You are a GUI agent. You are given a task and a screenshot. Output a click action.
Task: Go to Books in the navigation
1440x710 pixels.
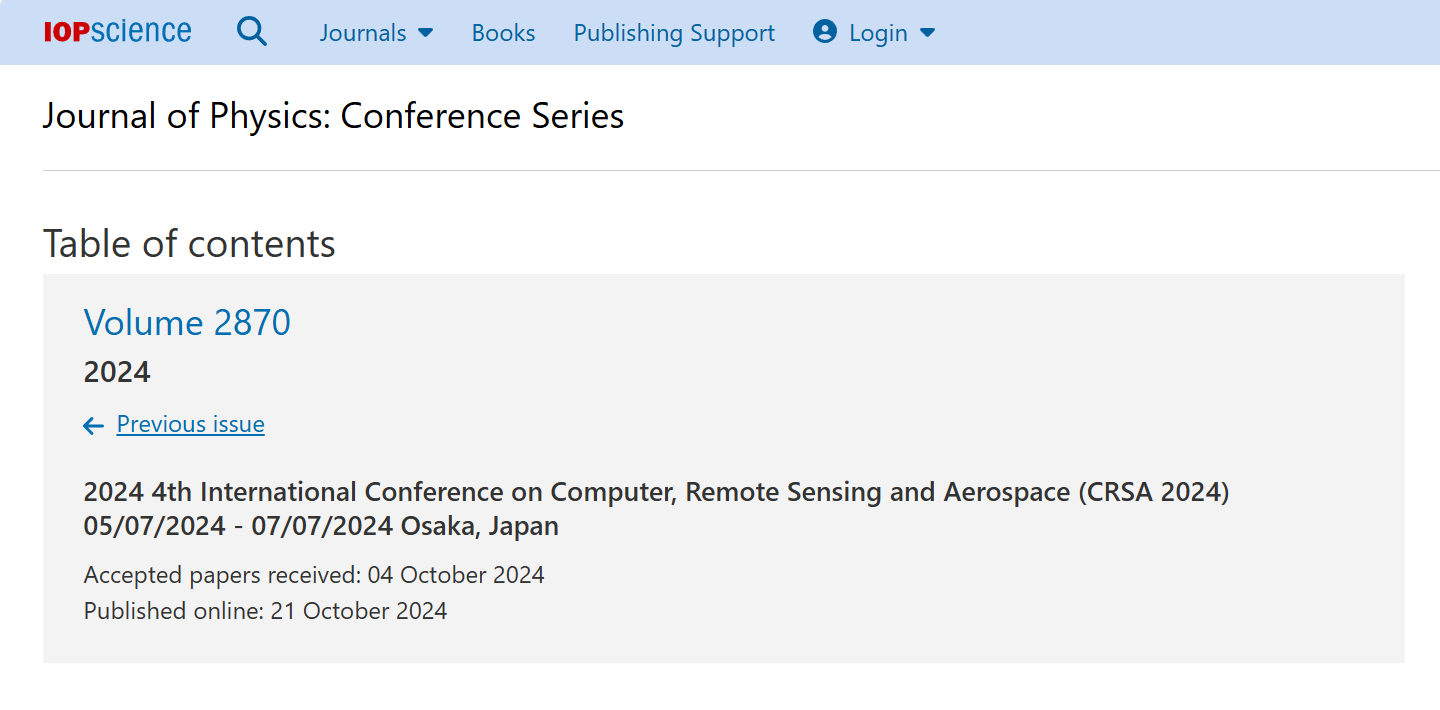coord(504,33)
